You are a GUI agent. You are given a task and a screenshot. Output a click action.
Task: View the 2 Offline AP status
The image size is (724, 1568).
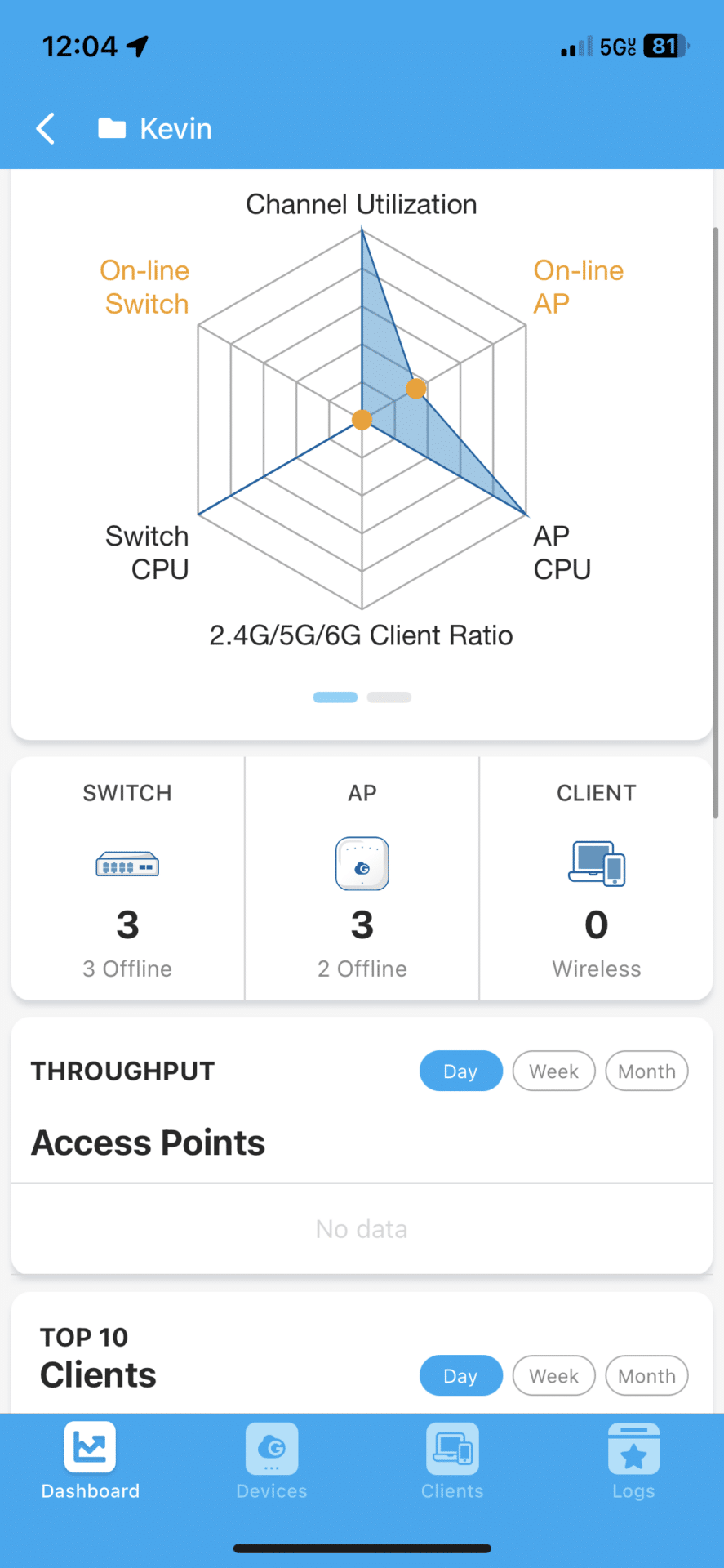[x=362, y=969]
